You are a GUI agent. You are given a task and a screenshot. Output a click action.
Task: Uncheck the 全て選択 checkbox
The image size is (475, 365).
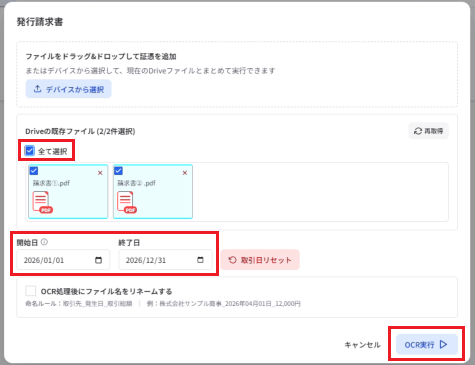[30, 151]
